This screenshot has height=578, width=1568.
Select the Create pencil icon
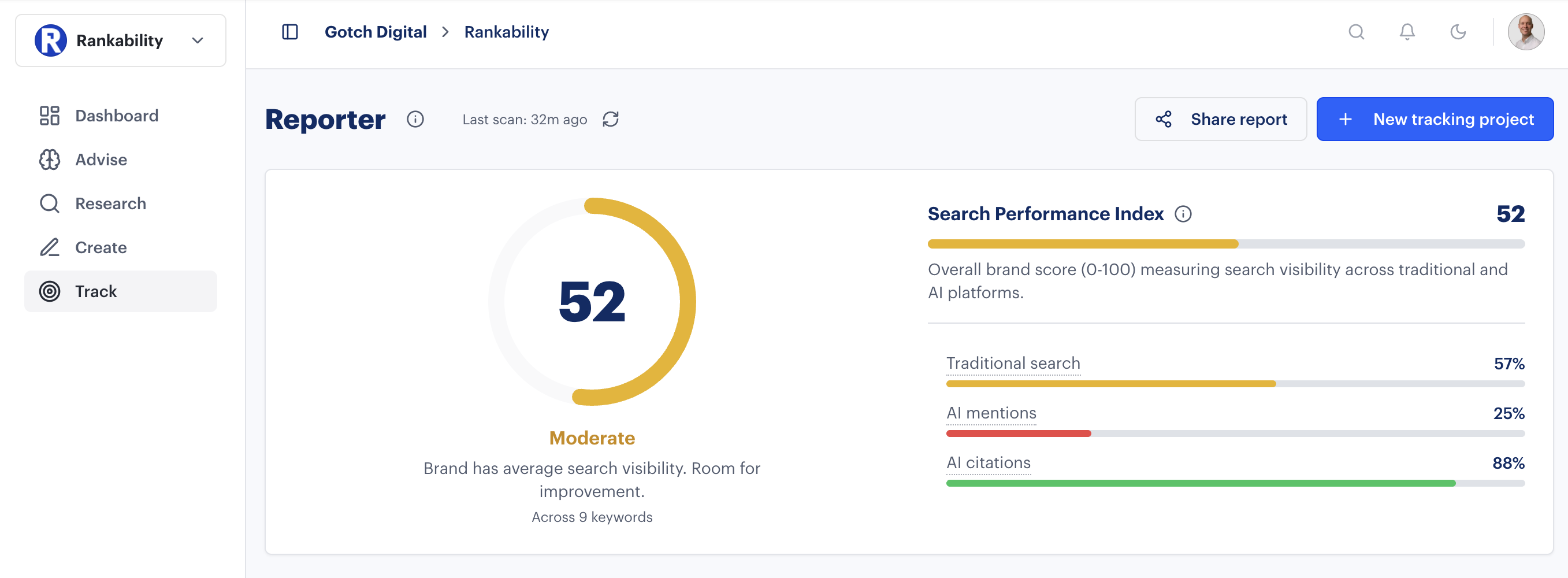point(49,247)
